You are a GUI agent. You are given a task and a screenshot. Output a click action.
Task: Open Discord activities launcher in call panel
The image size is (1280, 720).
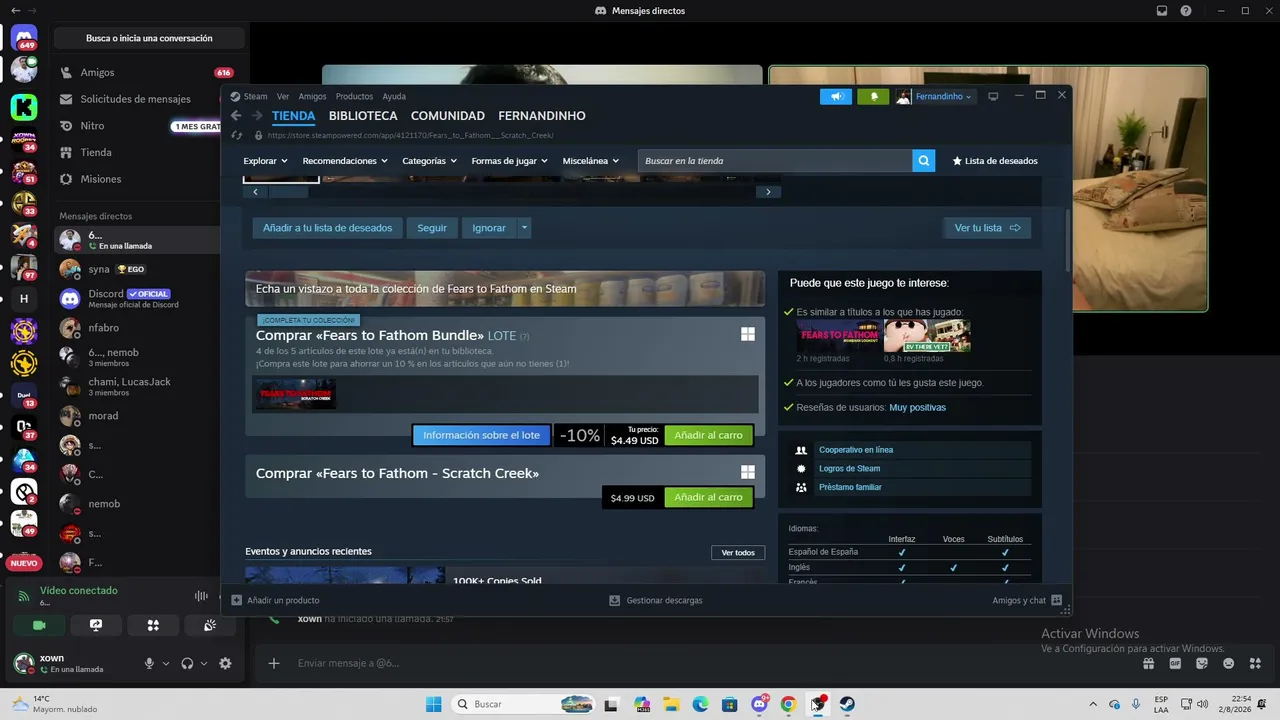tap(153, 625)
